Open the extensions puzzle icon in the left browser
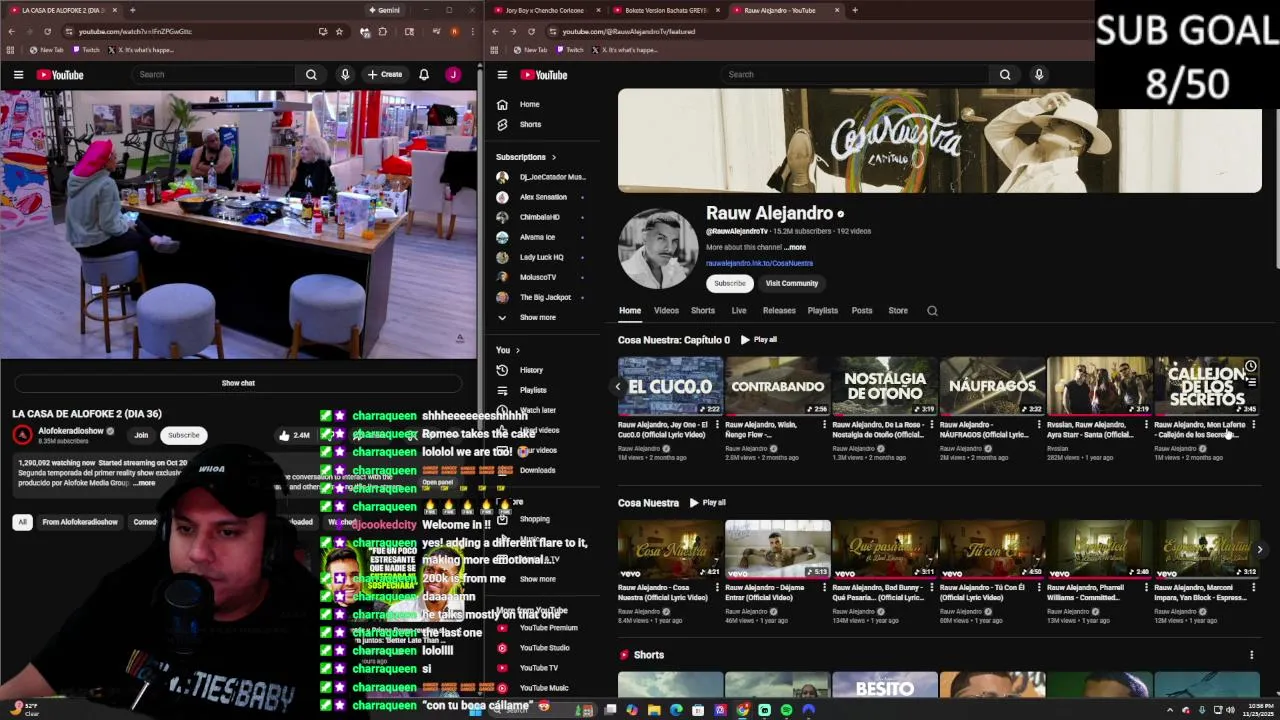Screen dimensions: 1280x720 (x=382, y=31)
